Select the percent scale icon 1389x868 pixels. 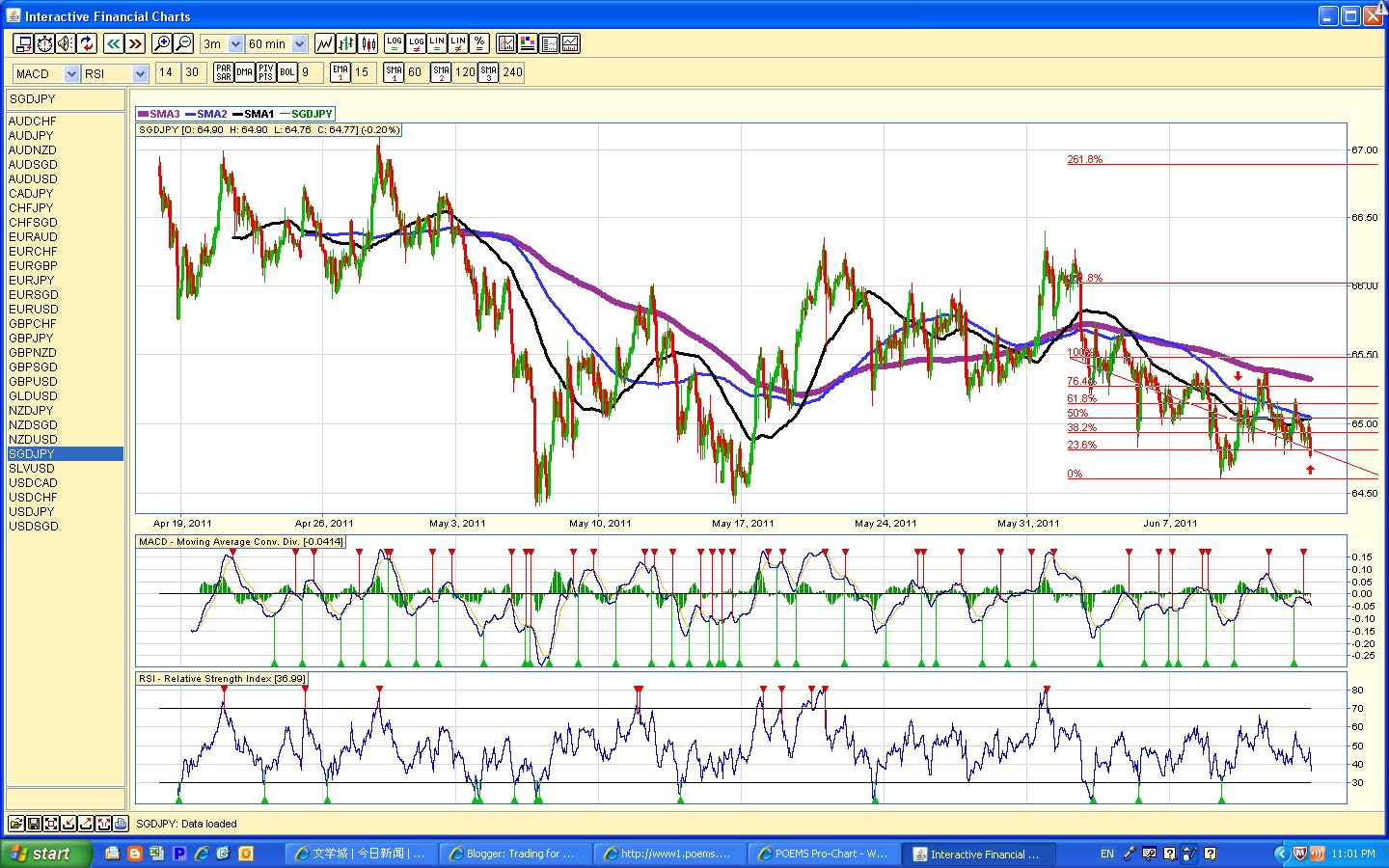pyautogui.click(x=479, y=43)
